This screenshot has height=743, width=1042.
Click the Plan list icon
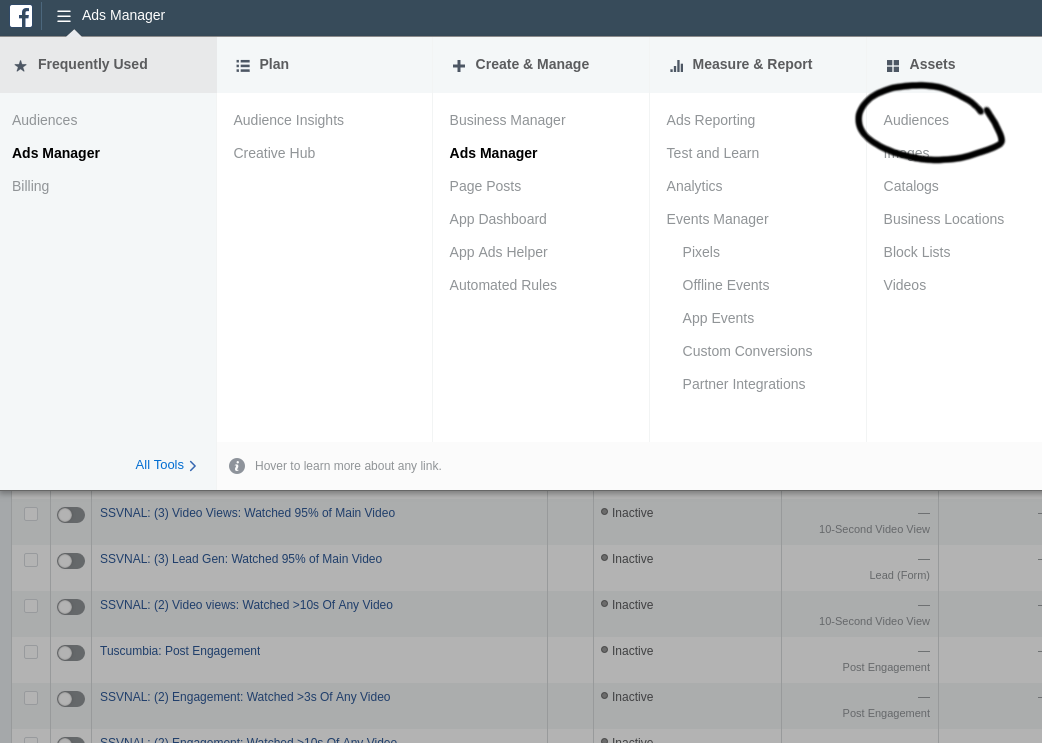tap(243, 66)
